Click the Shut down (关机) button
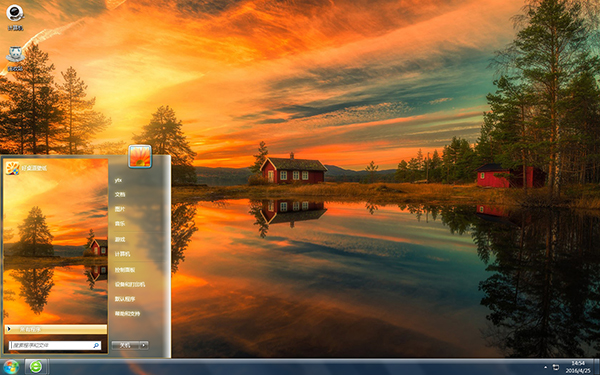This screenshot has width=600, height=375. pyautogui.click(x=126, y=345)
